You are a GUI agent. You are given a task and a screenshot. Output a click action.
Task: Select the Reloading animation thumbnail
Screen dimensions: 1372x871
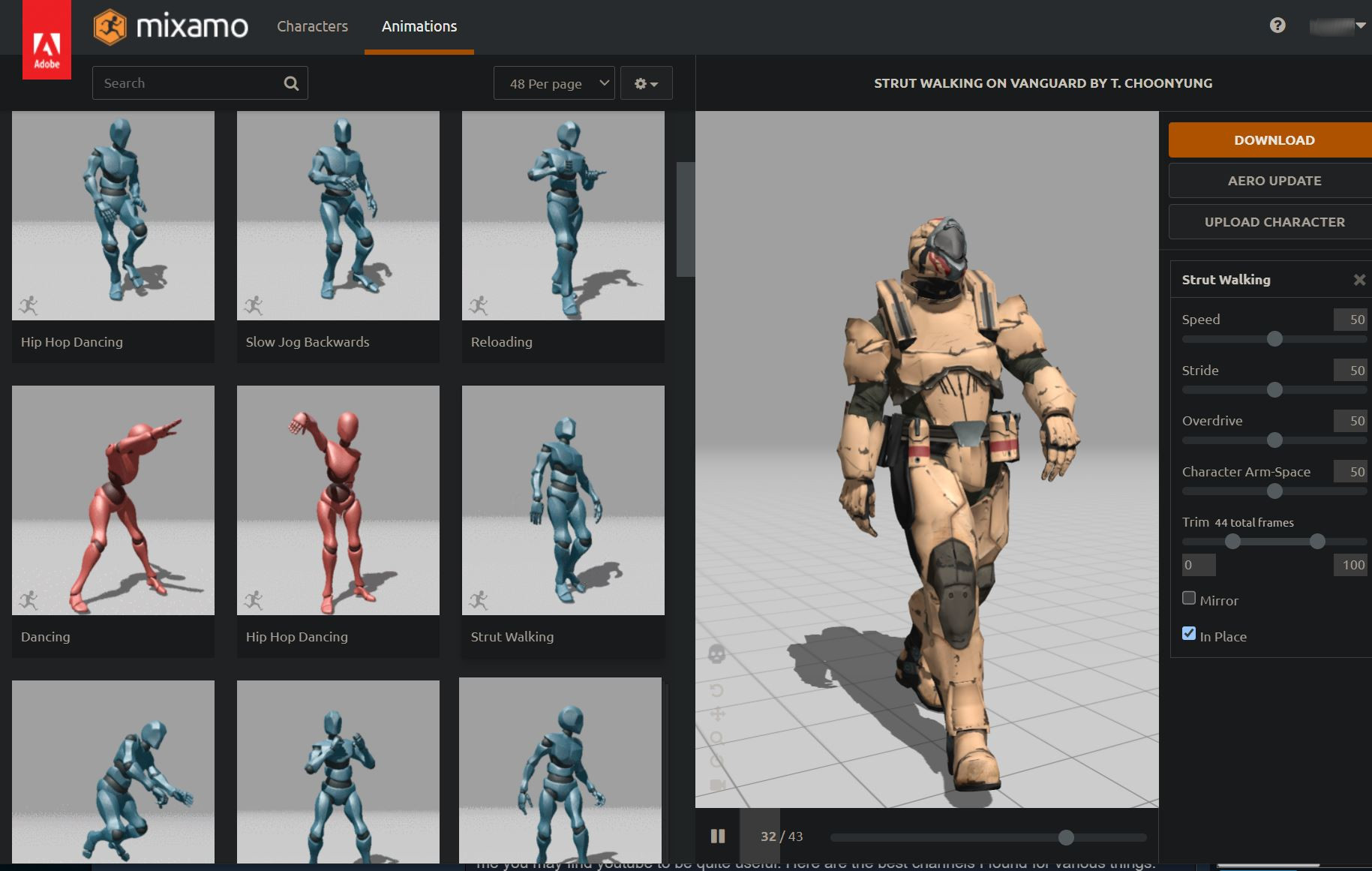[x=563, y=216]
